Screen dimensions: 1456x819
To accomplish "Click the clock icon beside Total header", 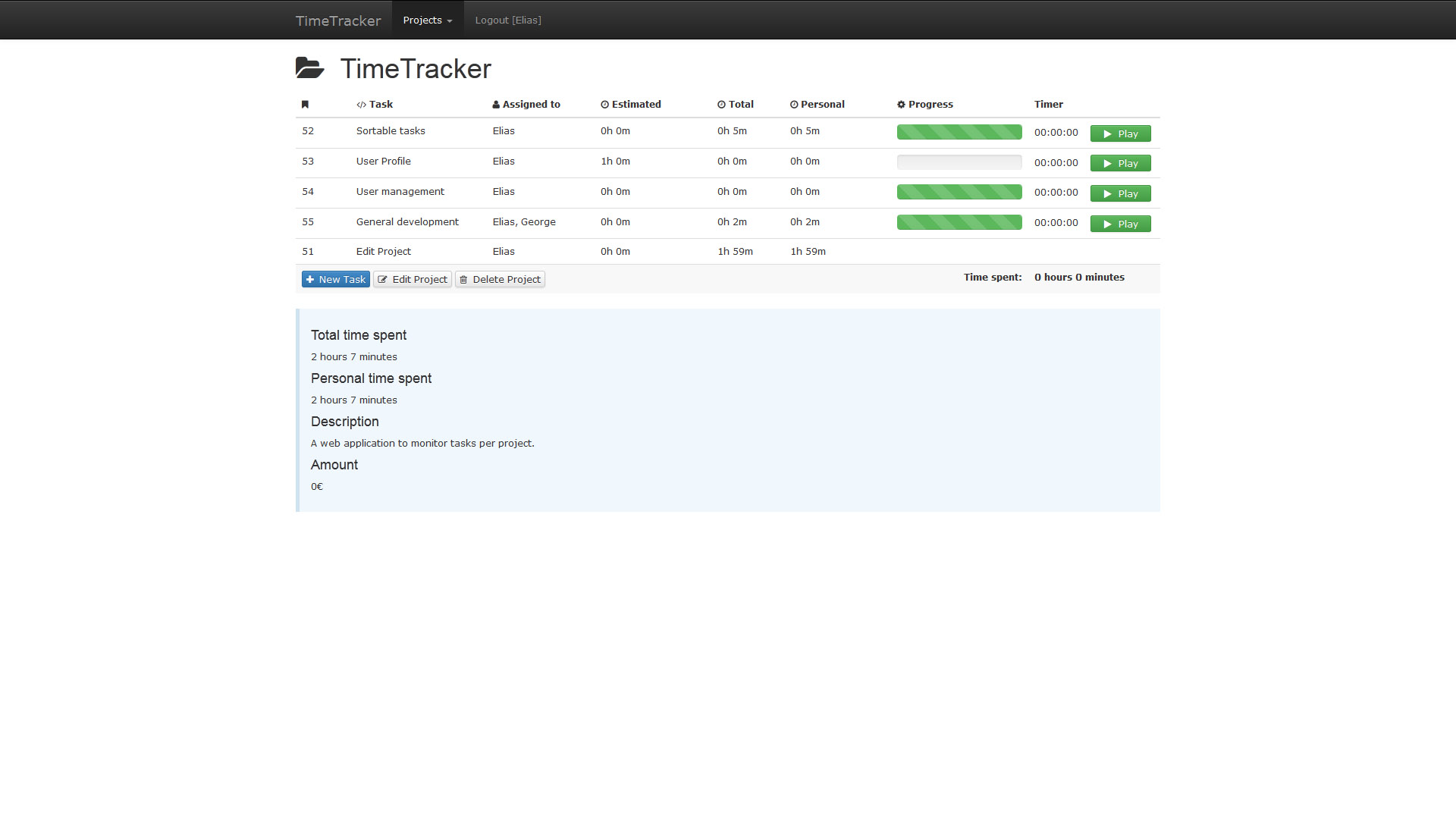I will [721, 105].
